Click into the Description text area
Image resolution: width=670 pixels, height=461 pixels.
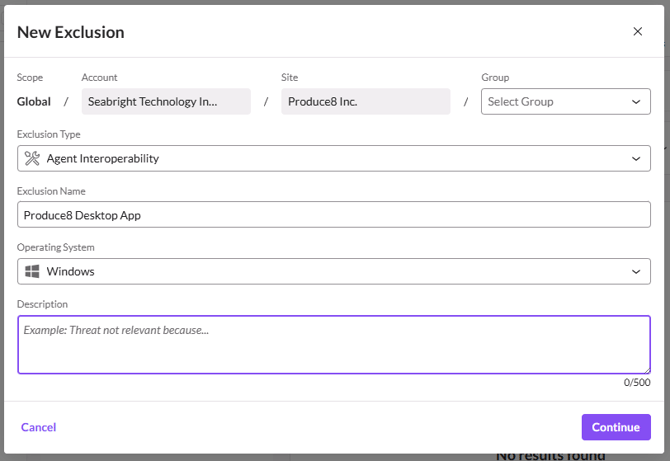click(x=334, y=345)
